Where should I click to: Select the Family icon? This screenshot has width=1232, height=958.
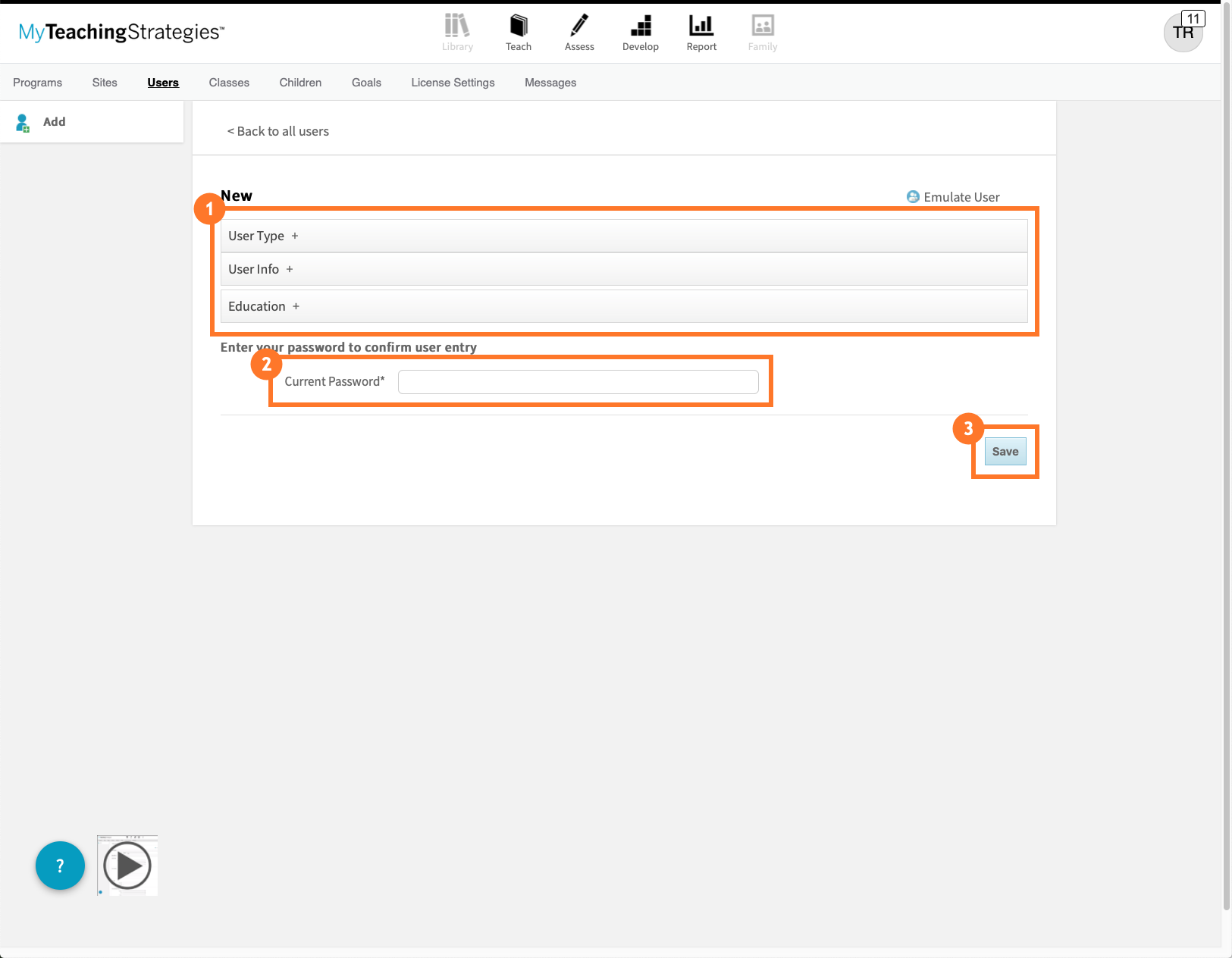coord(762,30)
